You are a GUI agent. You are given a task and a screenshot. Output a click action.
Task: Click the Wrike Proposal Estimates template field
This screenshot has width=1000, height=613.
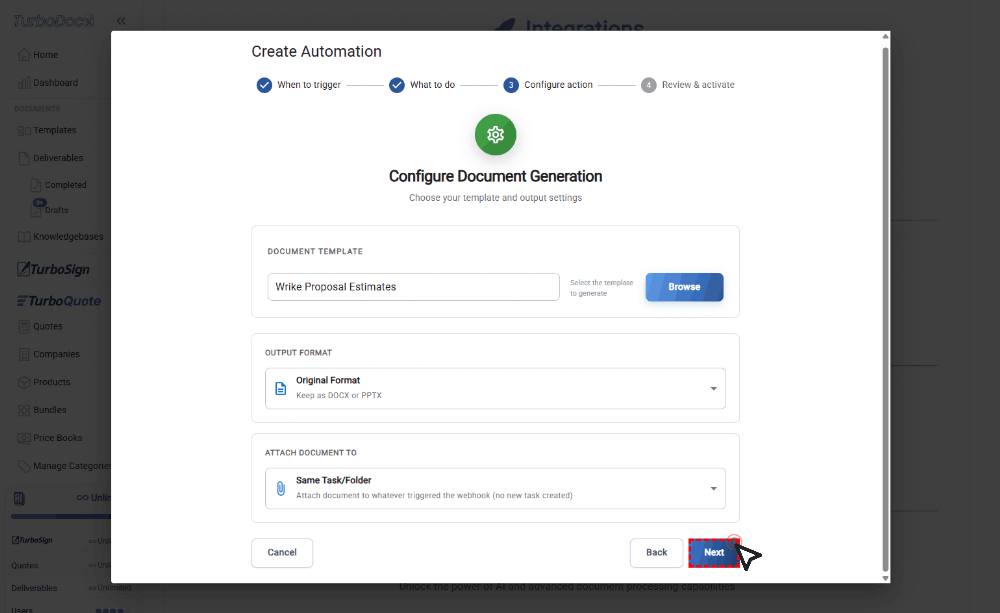(413, 286)
